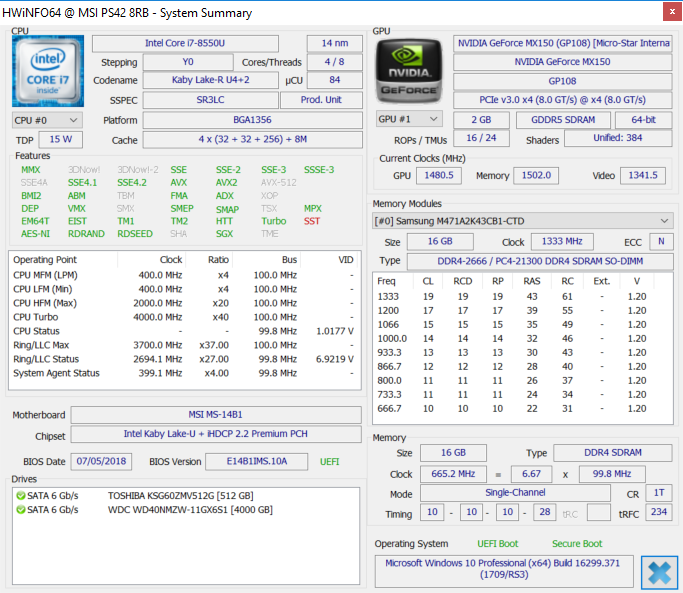This screenshot has width=683, height=593.
Task: Click the GPU memory clock 1502.0 value
Action: (536, 175)
